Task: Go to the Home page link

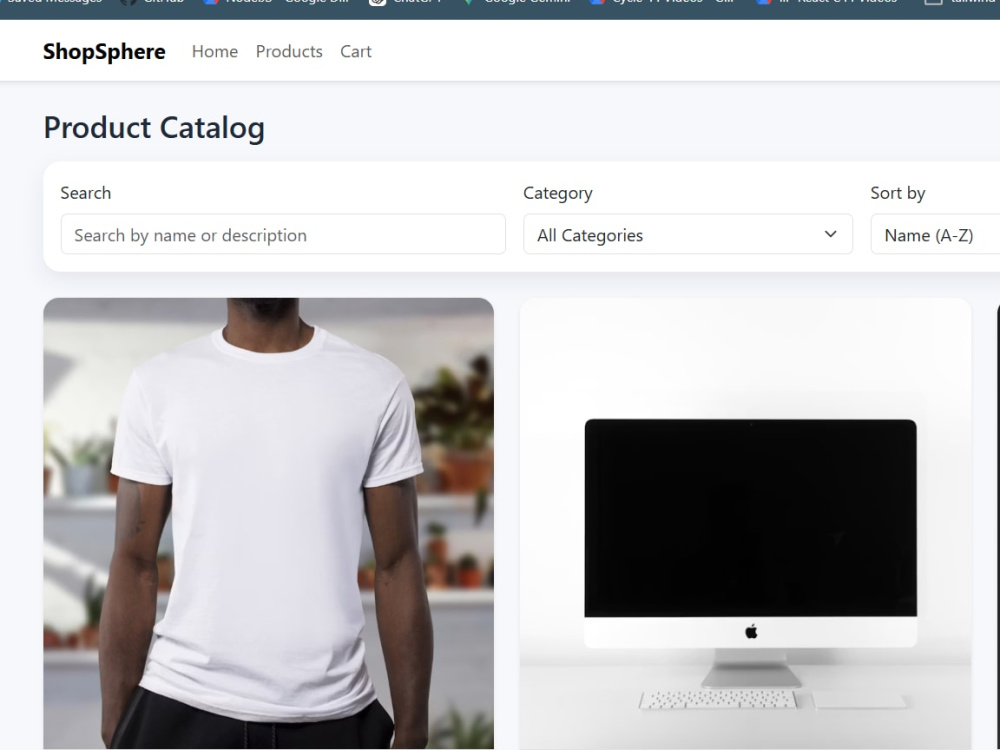Action: [x=215, y=52]
